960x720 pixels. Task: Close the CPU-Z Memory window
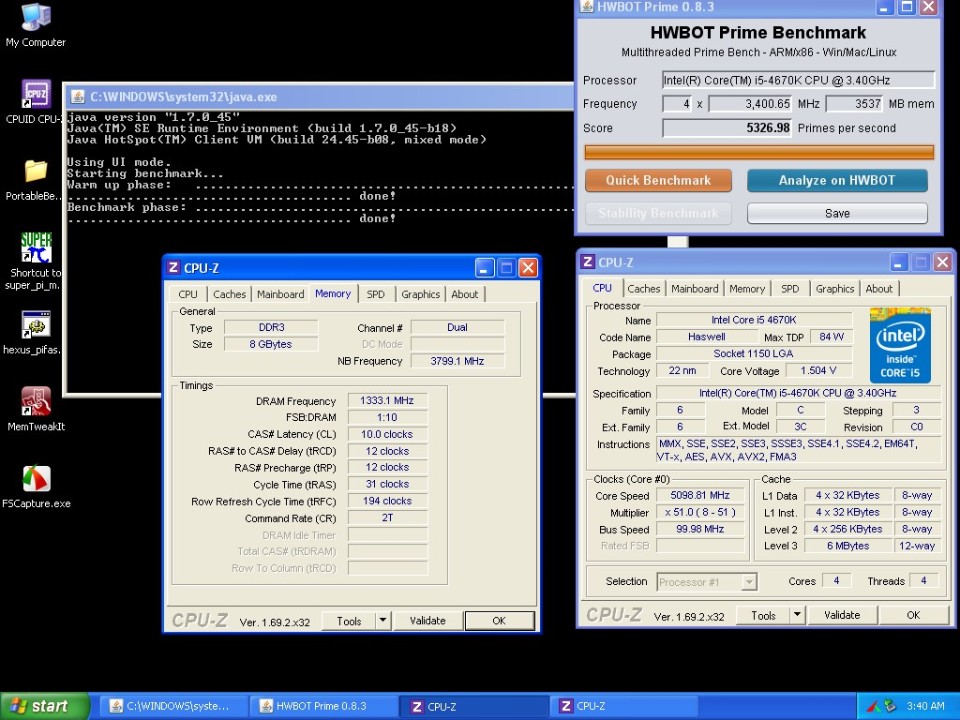pos(528,268)
